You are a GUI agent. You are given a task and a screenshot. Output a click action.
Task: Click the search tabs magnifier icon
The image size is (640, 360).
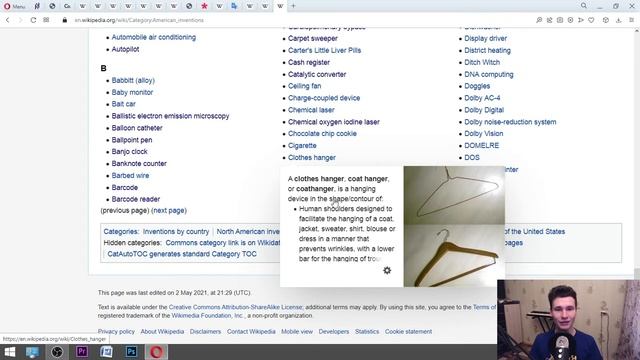584,6
